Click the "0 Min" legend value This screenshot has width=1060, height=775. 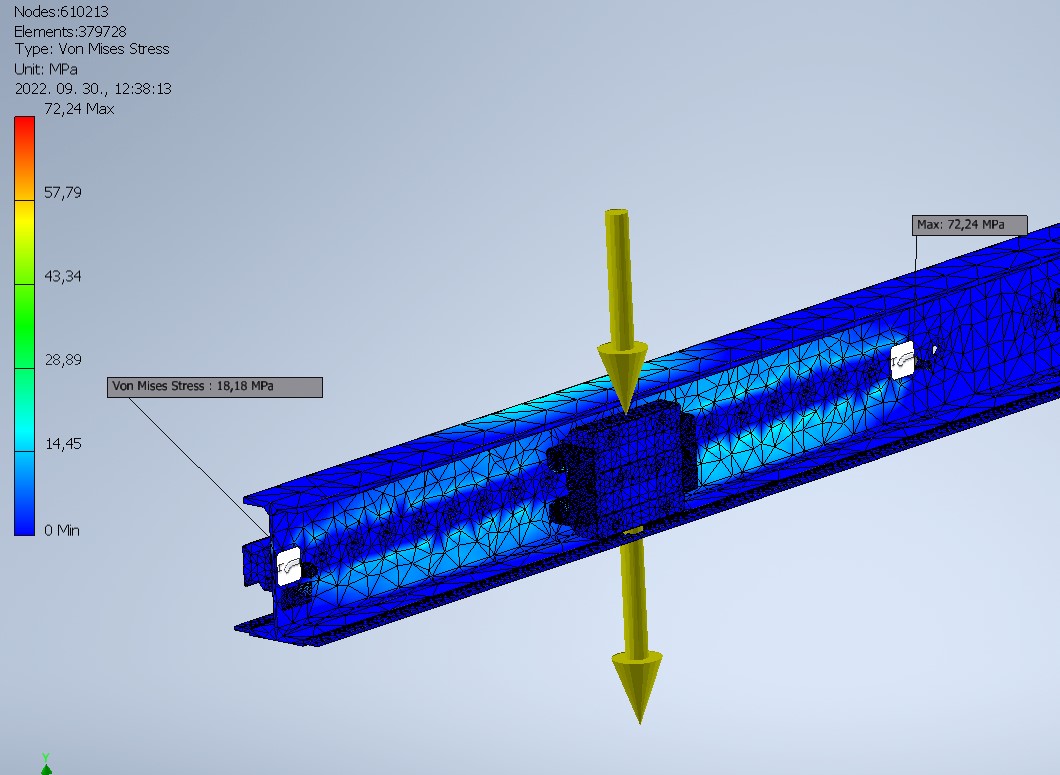coord(62,530)
